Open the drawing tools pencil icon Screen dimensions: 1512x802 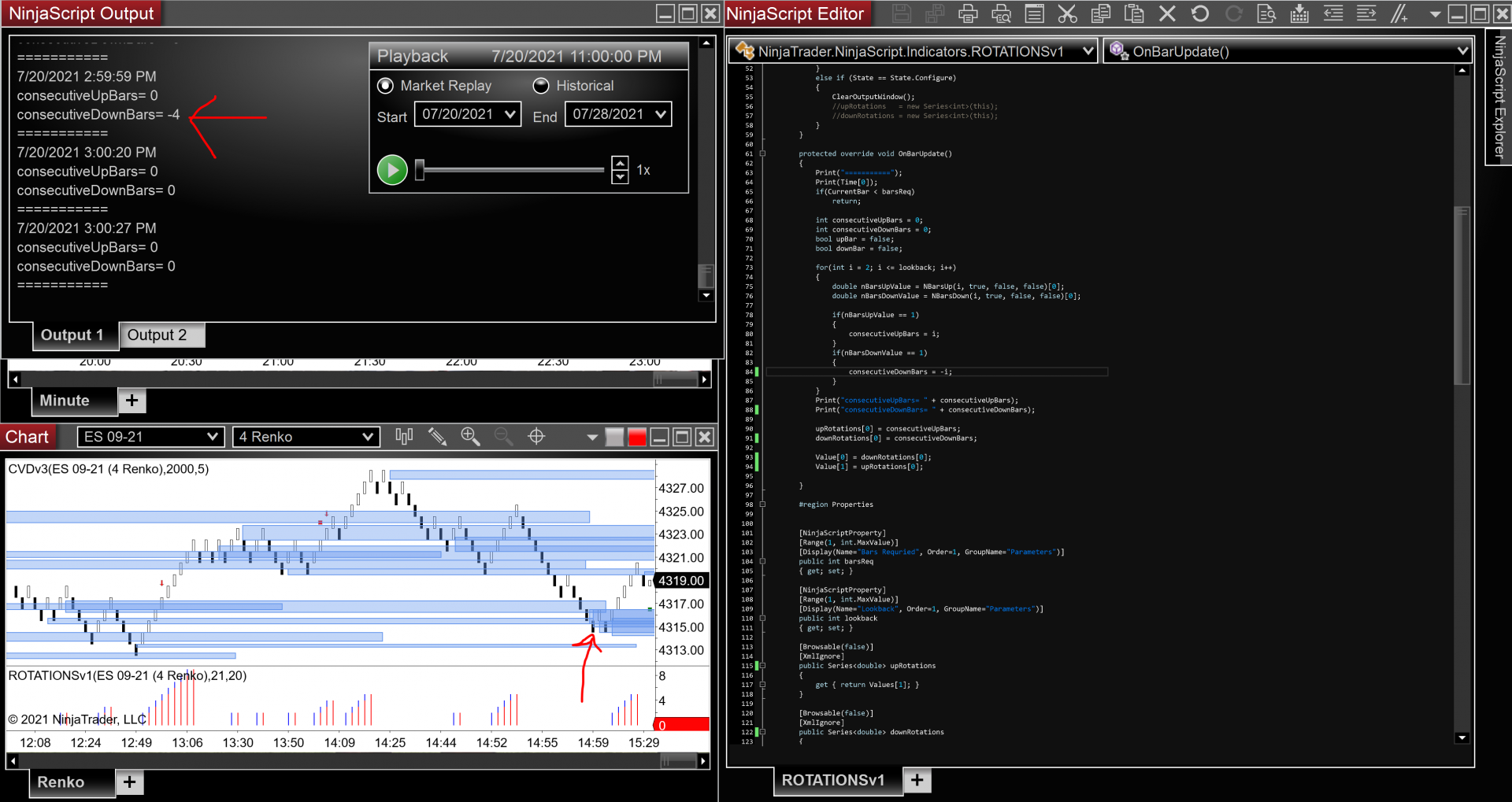coord(437,436)
